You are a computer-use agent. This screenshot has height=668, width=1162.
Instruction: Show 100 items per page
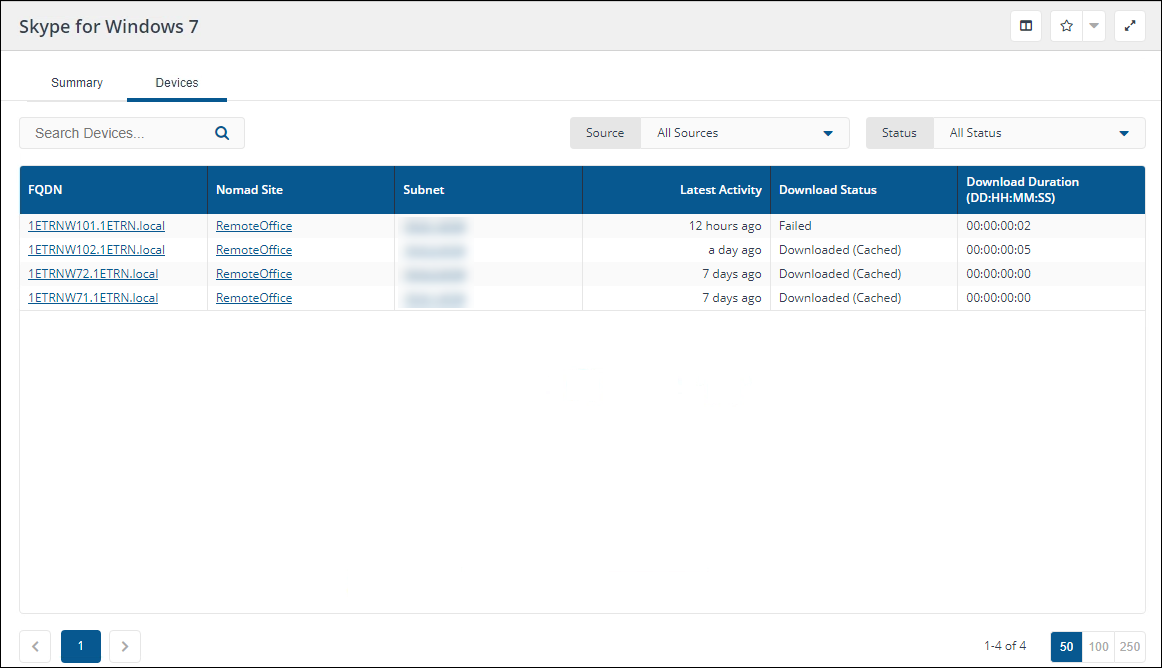point(1098,647)
